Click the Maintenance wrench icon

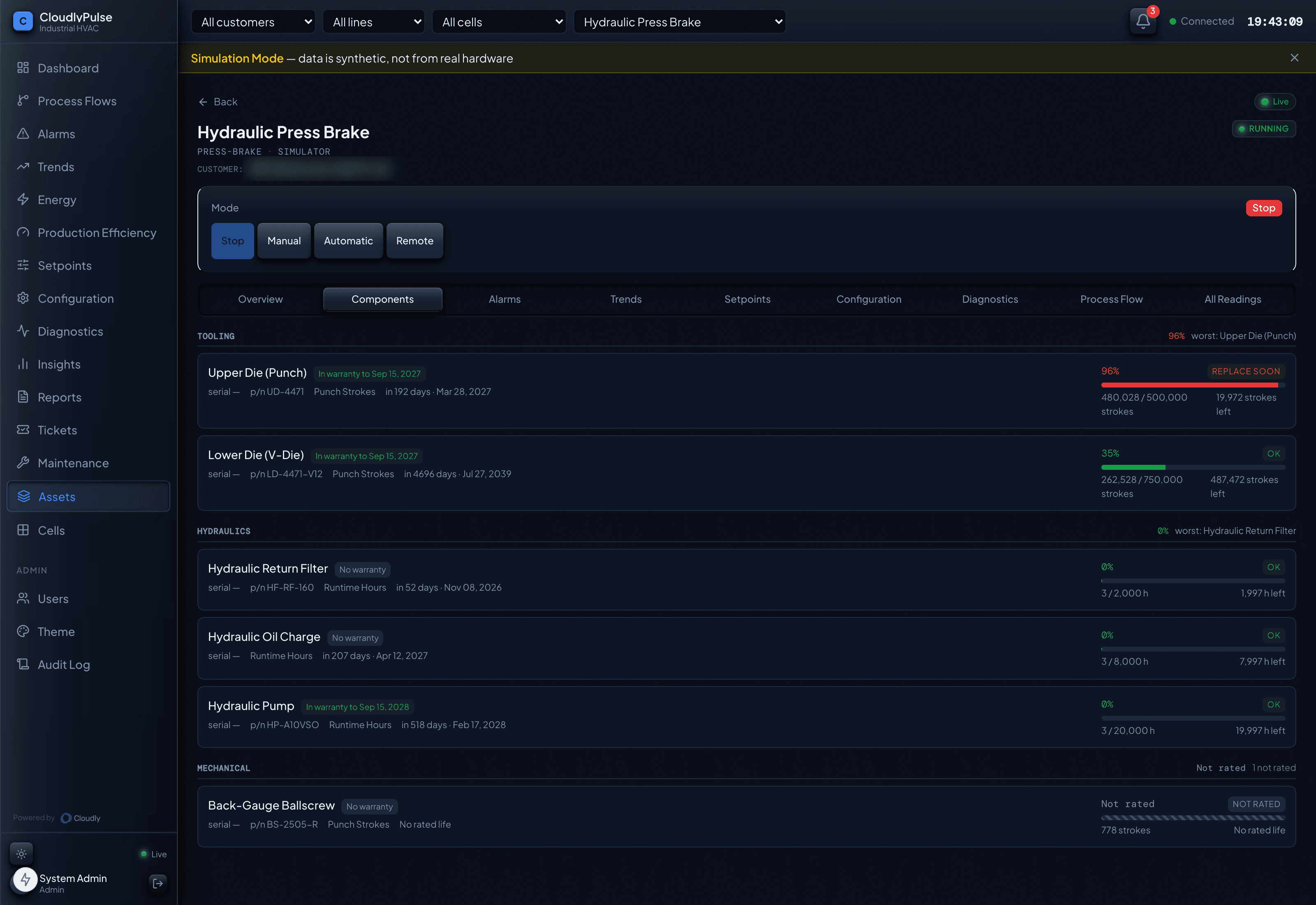click(23, 463)
